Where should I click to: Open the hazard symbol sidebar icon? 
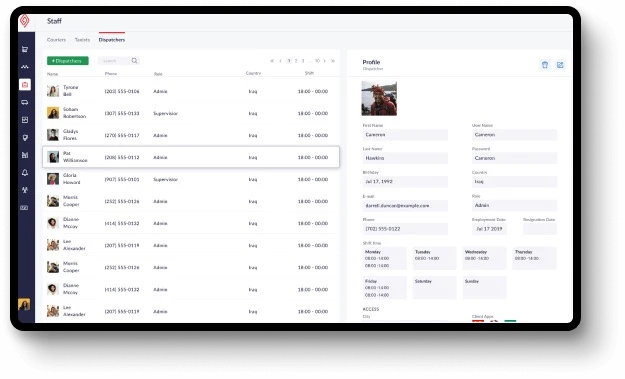[x=25, y=190]
